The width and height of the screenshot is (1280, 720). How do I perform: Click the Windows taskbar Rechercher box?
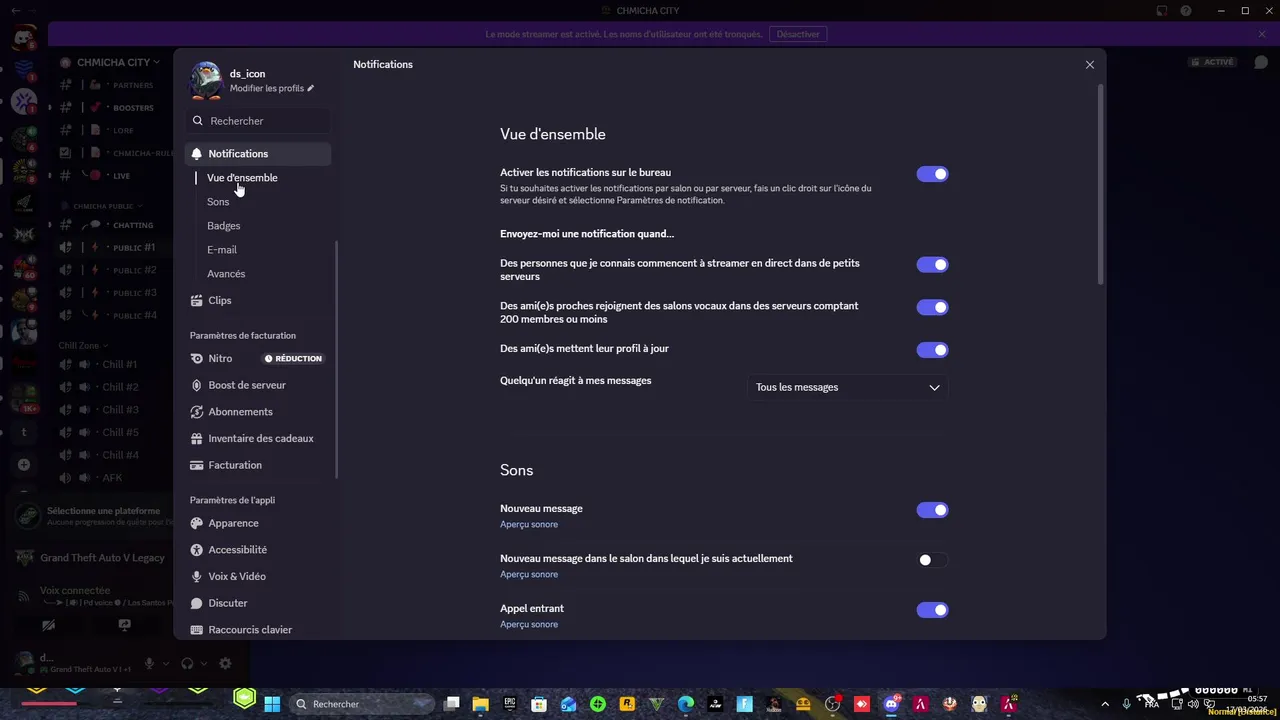point(362,704)
